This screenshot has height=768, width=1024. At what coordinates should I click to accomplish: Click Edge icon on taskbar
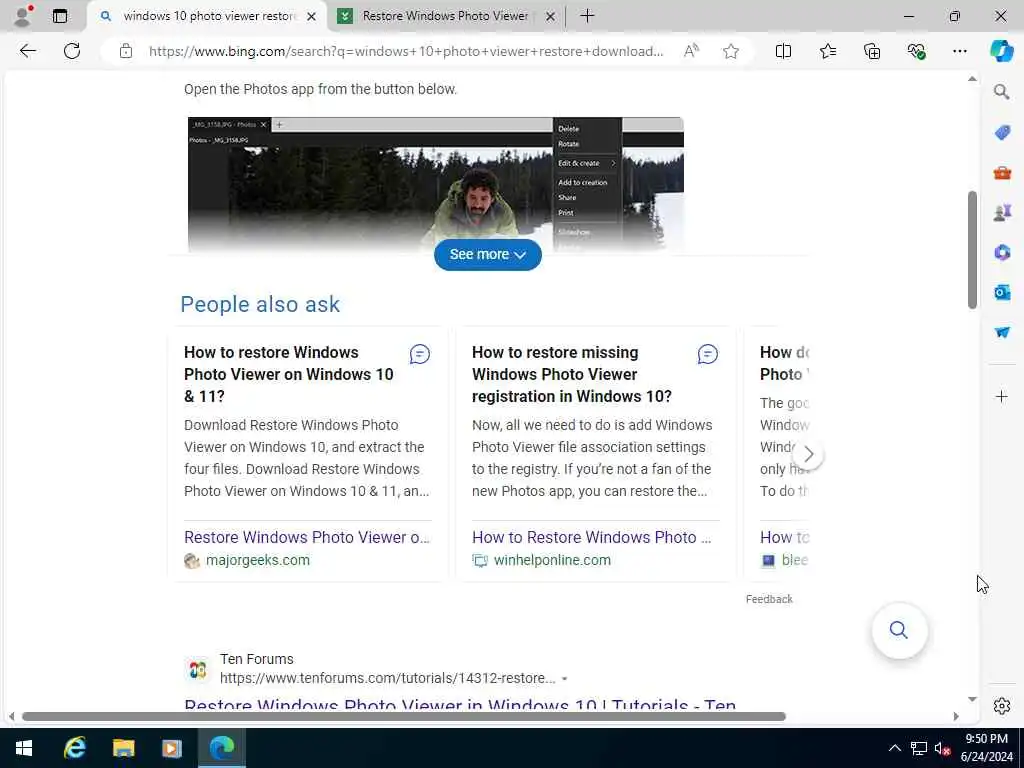tap(221, 748)
